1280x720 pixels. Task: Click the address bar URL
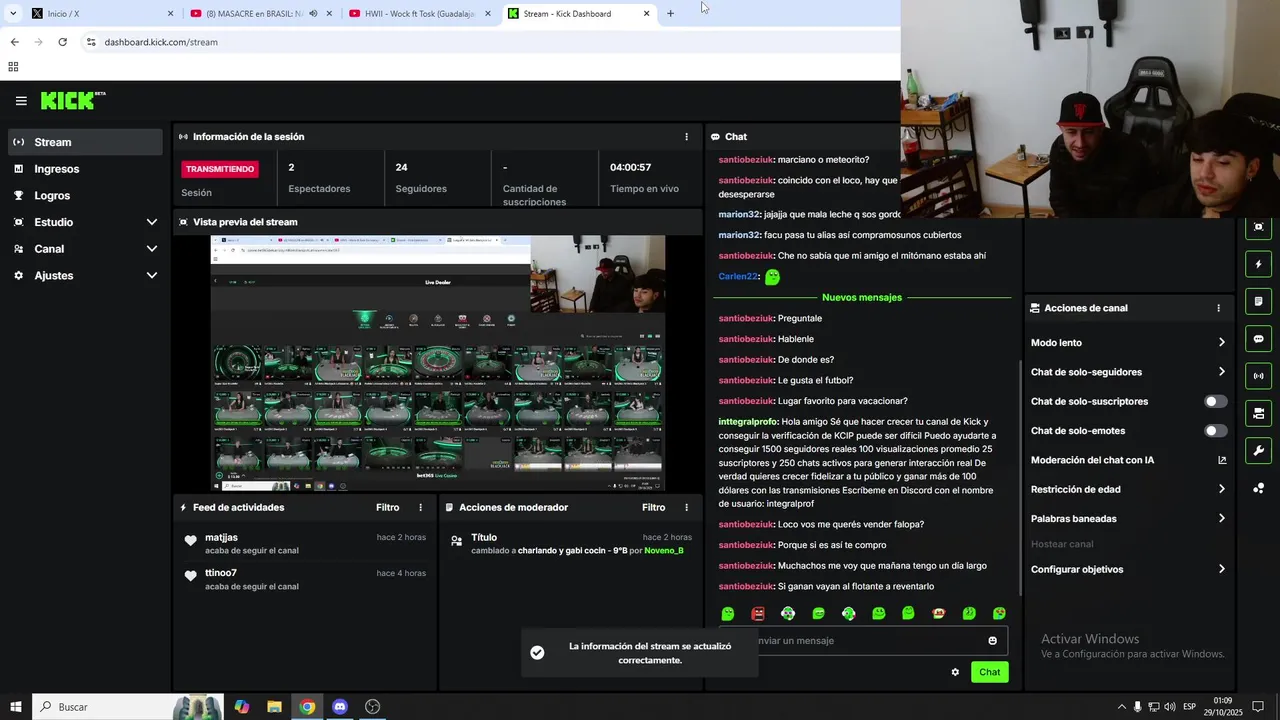click(161, 42)
